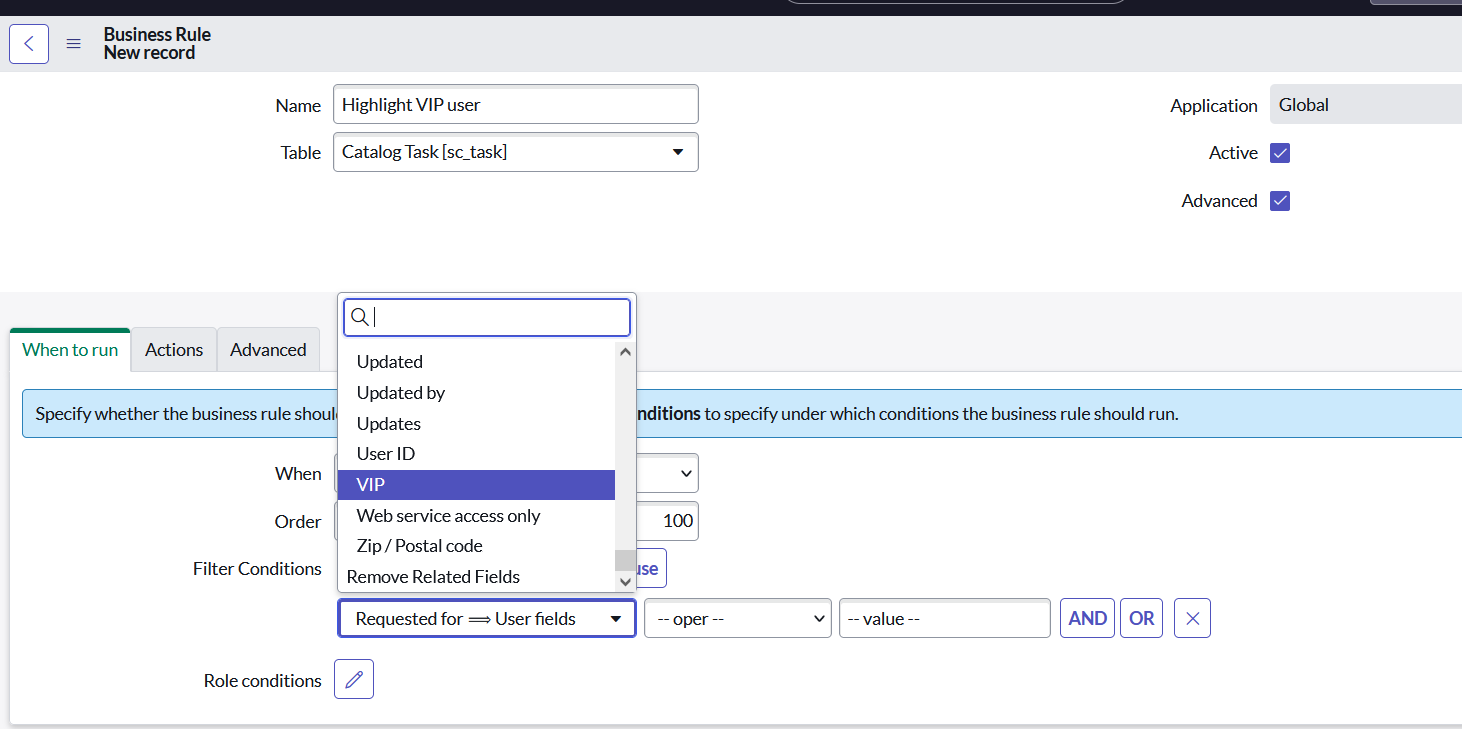Viewport: 1462px width, 729px height.
Task: Click the search magnifier in the field picker
Action: click(360, 316)
